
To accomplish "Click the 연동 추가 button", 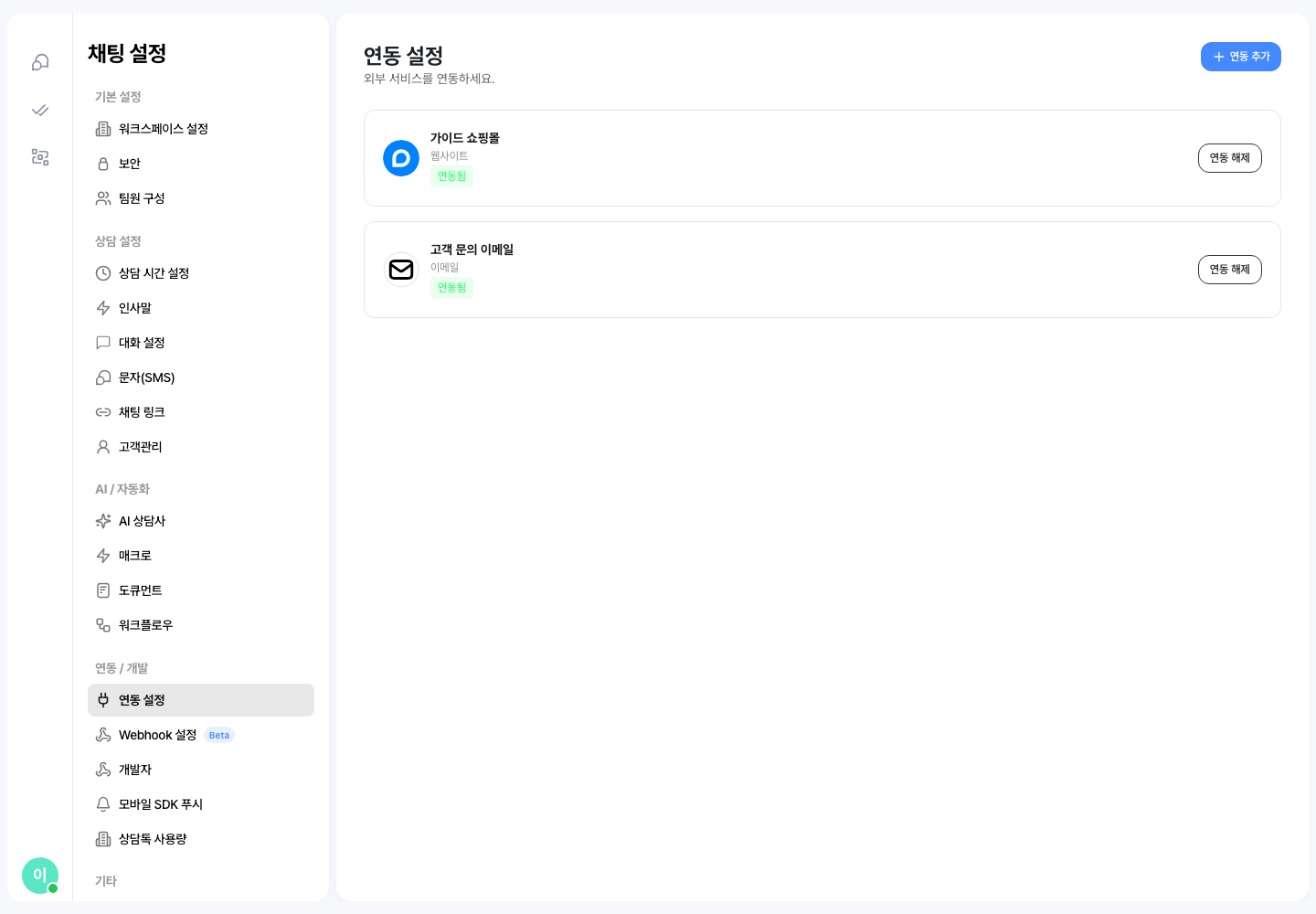I will [1240, 57].
